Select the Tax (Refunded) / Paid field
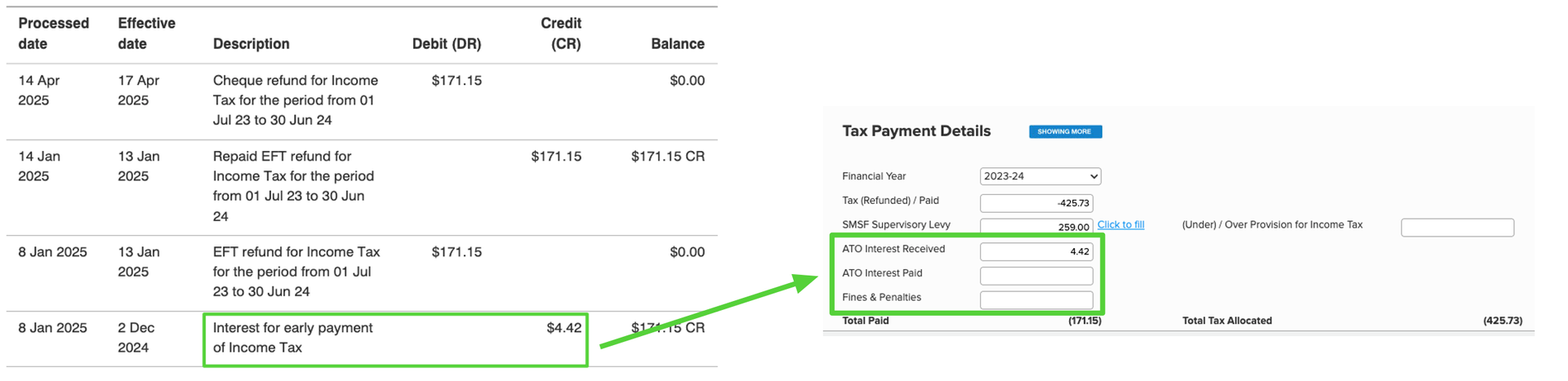The height and width of the screenshot is (381, 1568). pos(1036,202)
